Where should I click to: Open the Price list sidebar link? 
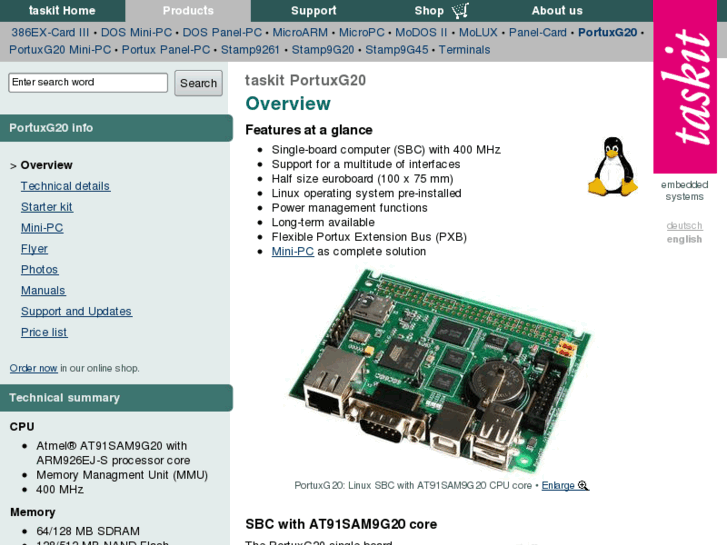pyautogui.click(x=44, y=332)
